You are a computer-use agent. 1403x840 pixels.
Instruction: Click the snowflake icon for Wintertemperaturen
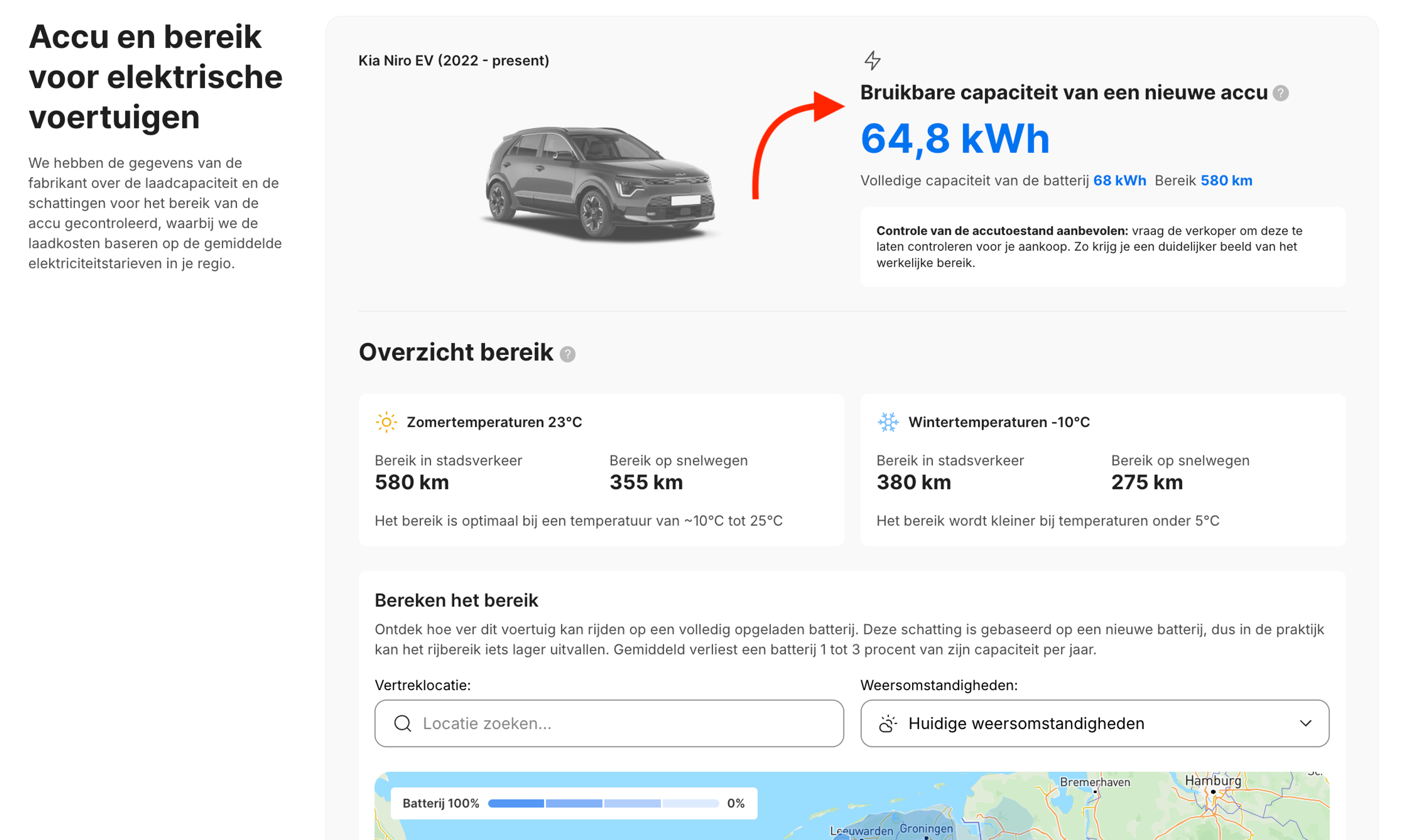click(888, 422)
